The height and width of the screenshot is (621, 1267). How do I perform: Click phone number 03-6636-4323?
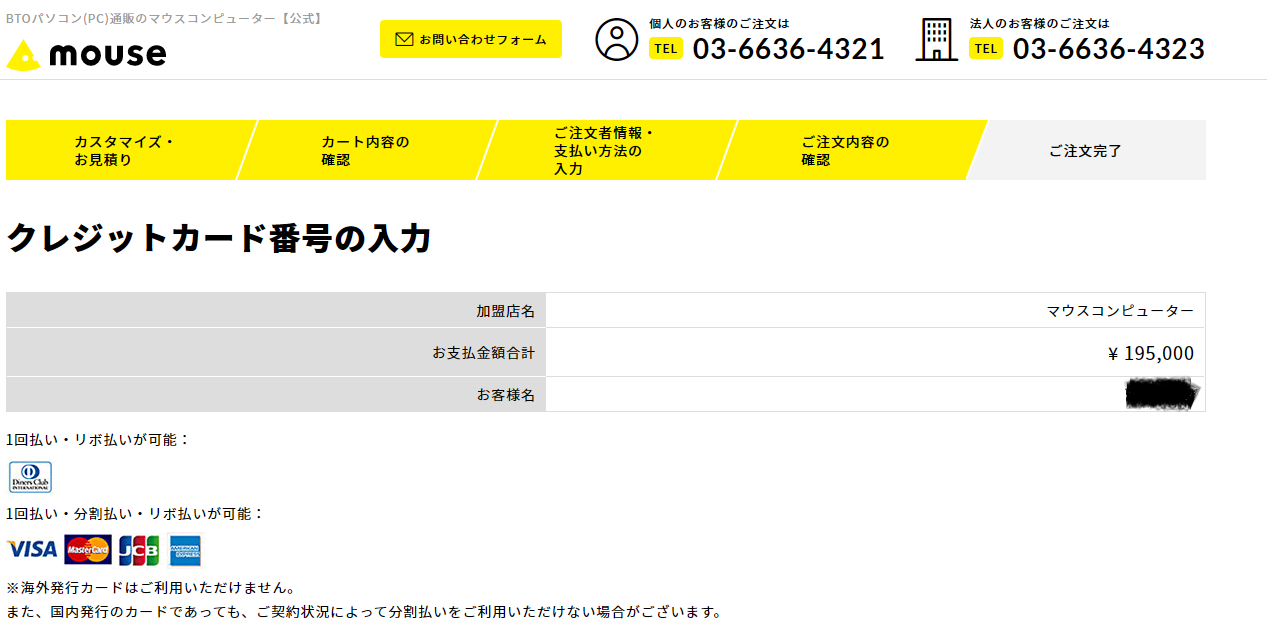1108,49
